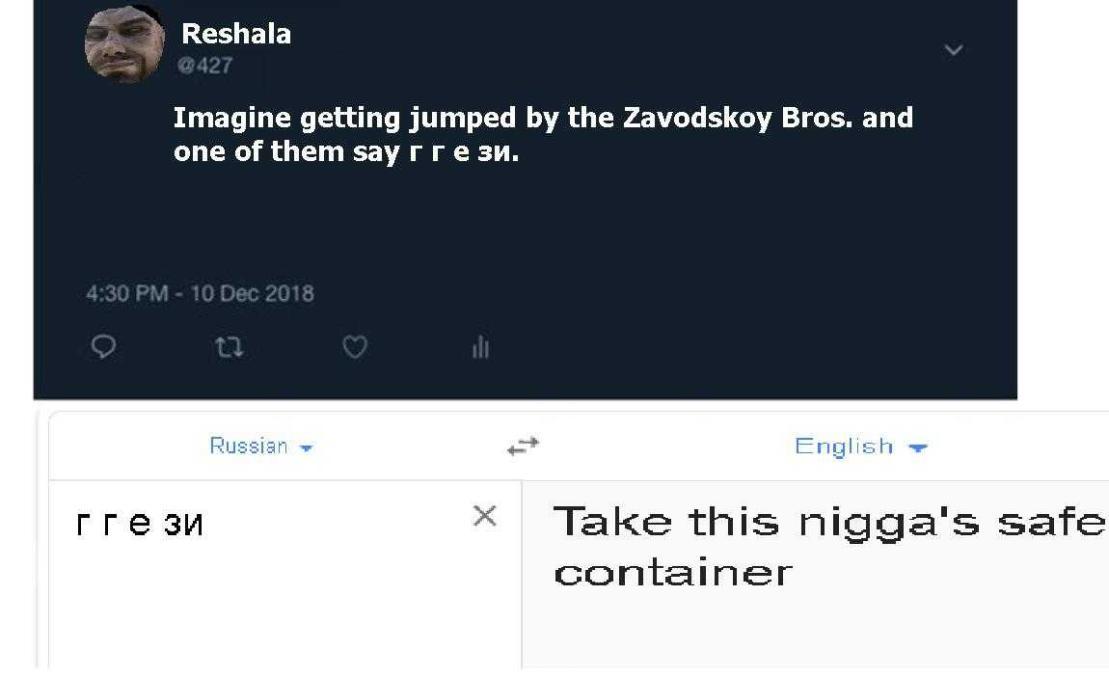Open the English target language dropdown
Screen dimensions: 1109x677
[x=861, y=446]
